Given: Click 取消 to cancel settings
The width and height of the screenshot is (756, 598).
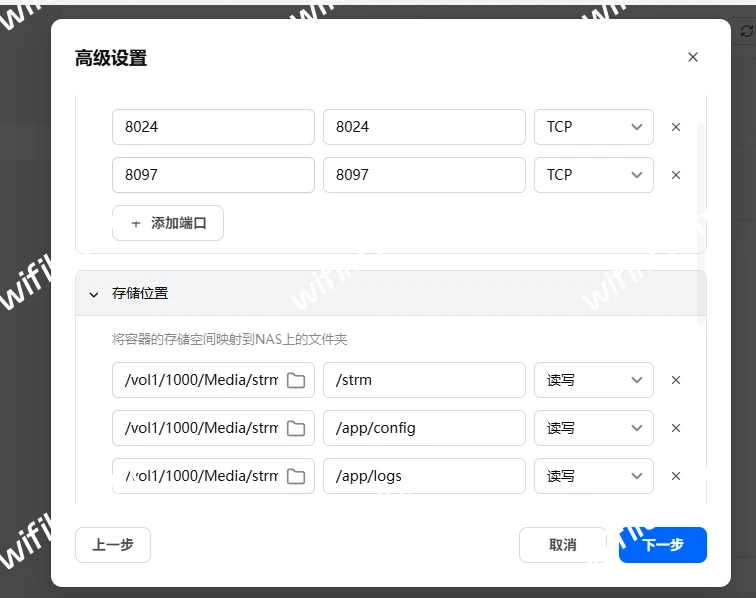Looking at the screenshot, I should (x=562, y=545).
